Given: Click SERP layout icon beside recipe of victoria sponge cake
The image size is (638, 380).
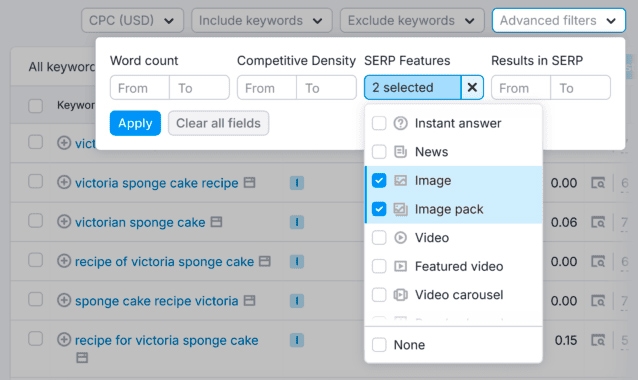Looking at the screenshot, I should tap(265, 261).
